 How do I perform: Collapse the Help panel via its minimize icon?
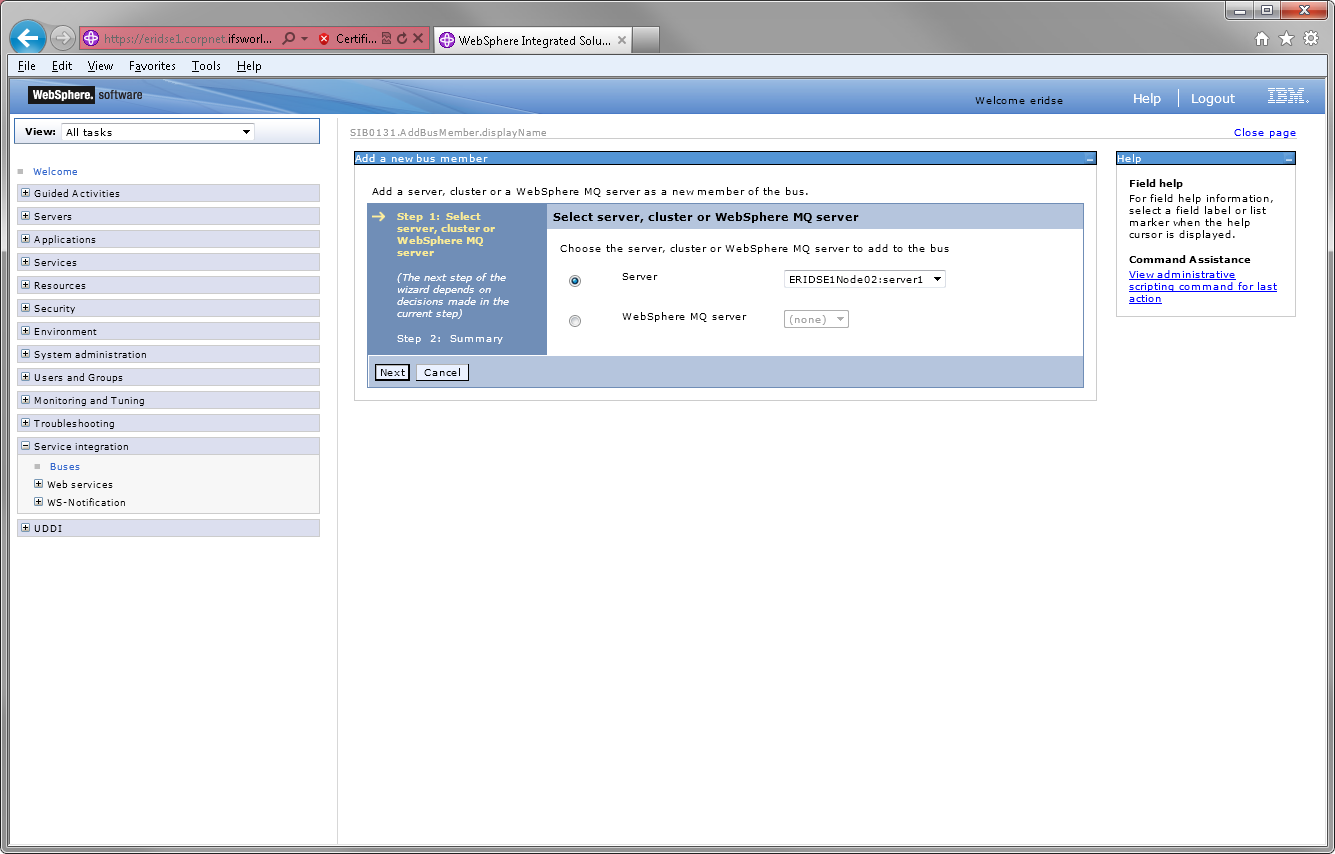click(1289, 158)
